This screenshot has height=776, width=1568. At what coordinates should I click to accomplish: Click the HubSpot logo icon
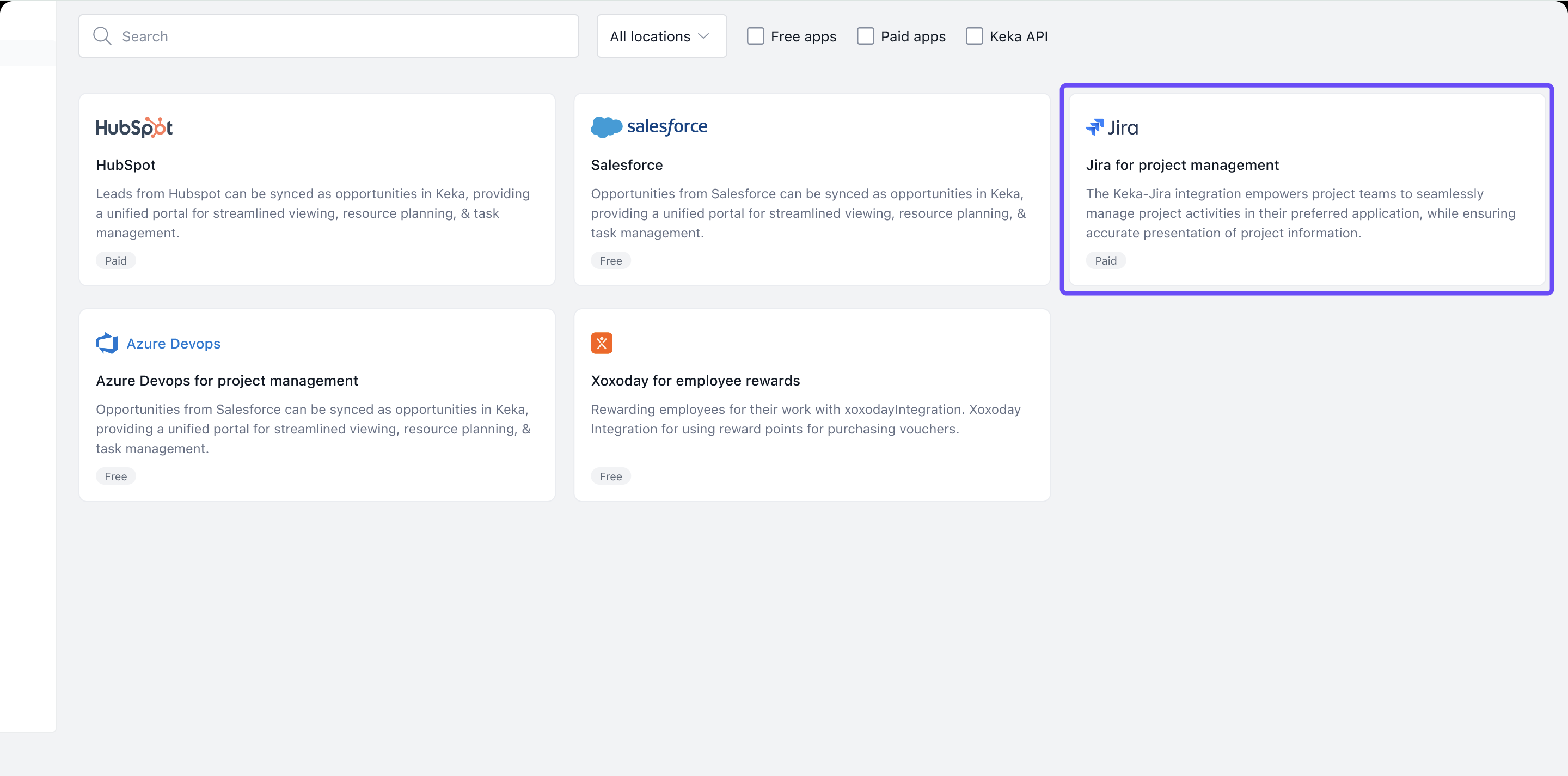coord(134,127)
